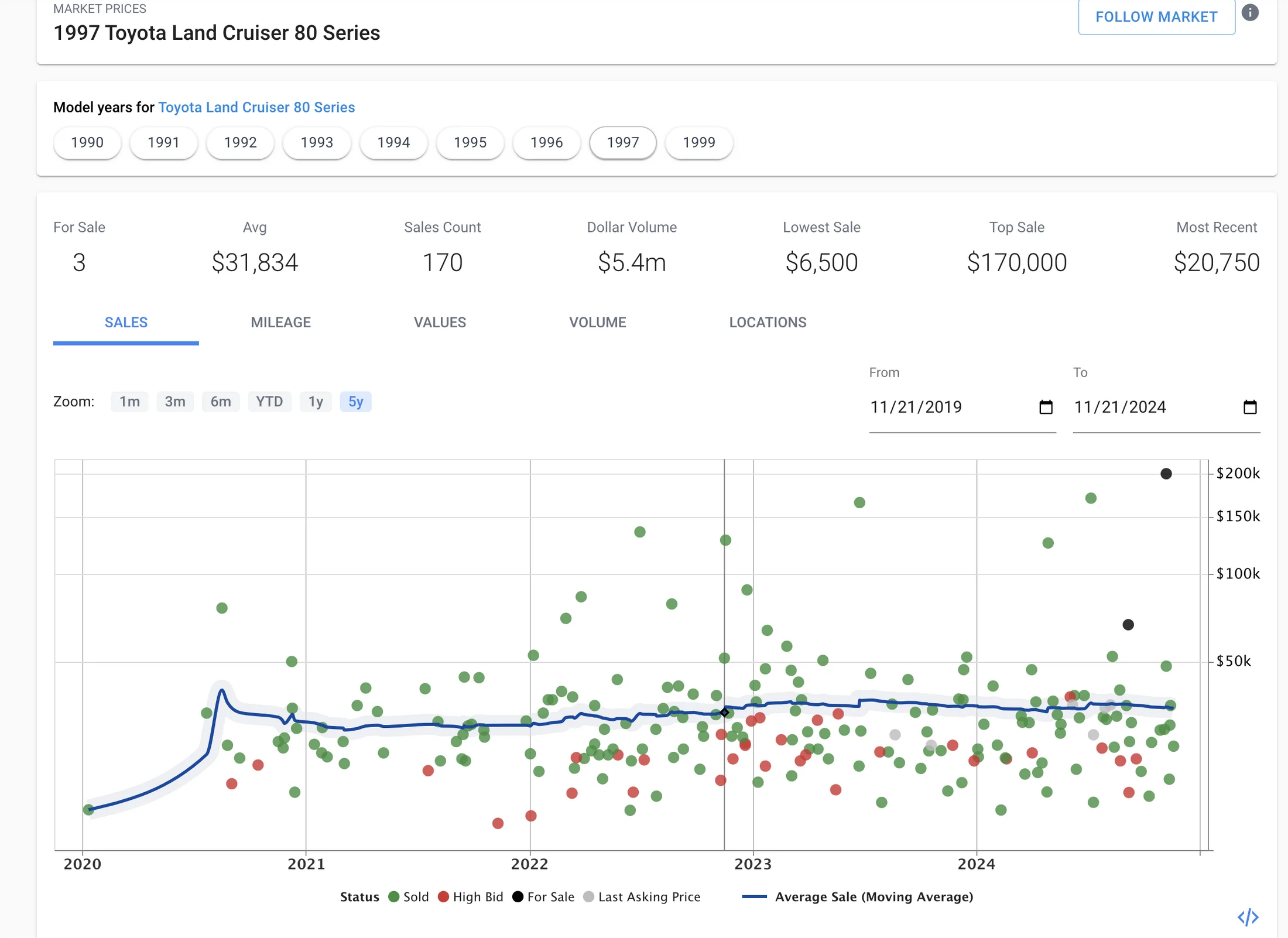Open Toyota Land Cruiser 80 Series link
Image resolution: width=1288 pixels, height=938 pixels.
pyautogui.click(x=256, y=107)
